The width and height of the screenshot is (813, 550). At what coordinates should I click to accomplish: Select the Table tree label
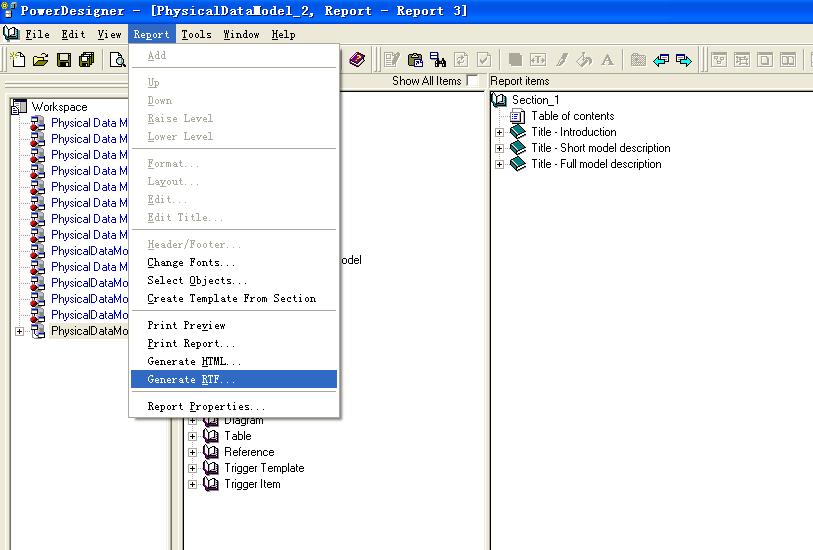coord(237,436)
